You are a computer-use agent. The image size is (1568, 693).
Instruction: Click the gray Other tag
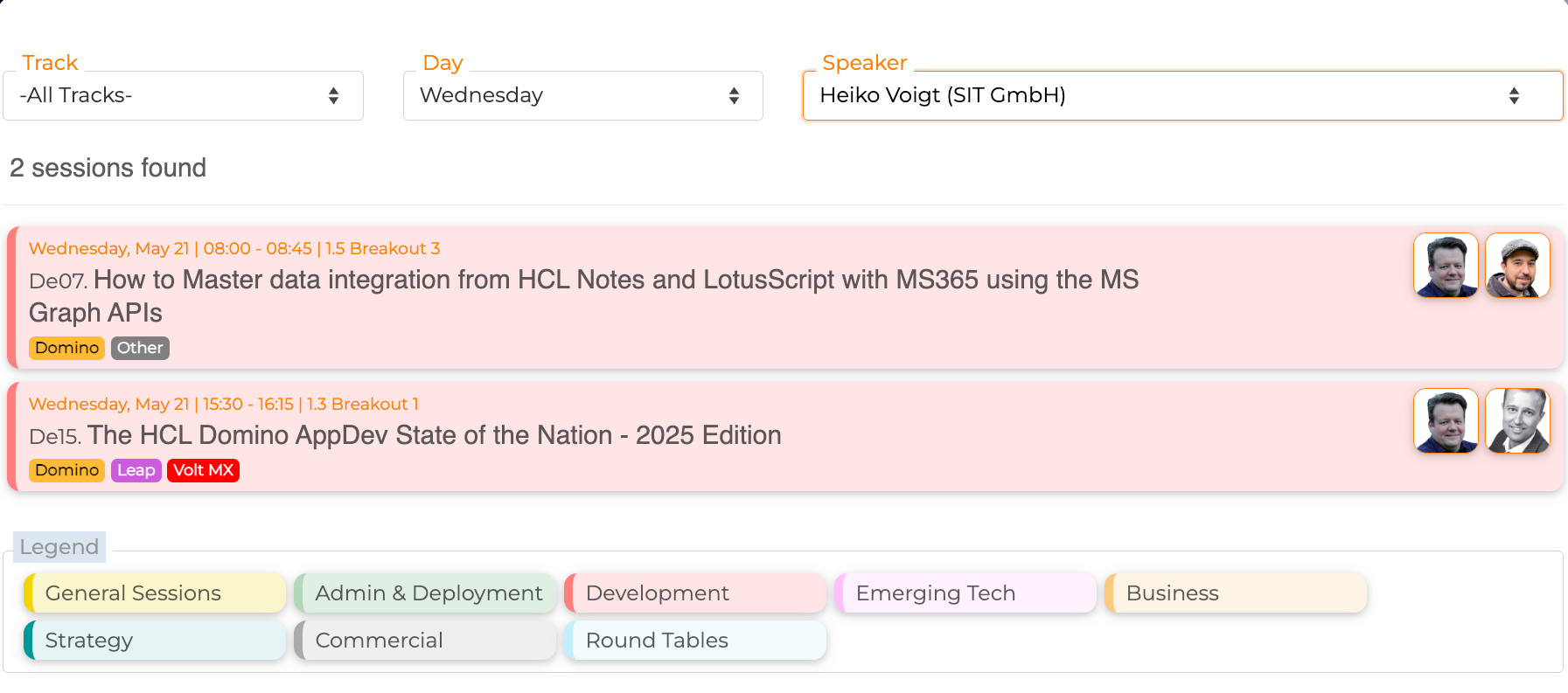click(140, 348)
